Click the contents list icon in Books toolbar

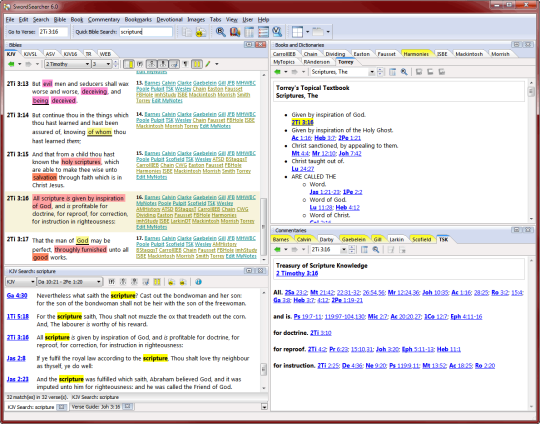click(x=392, y=72)
